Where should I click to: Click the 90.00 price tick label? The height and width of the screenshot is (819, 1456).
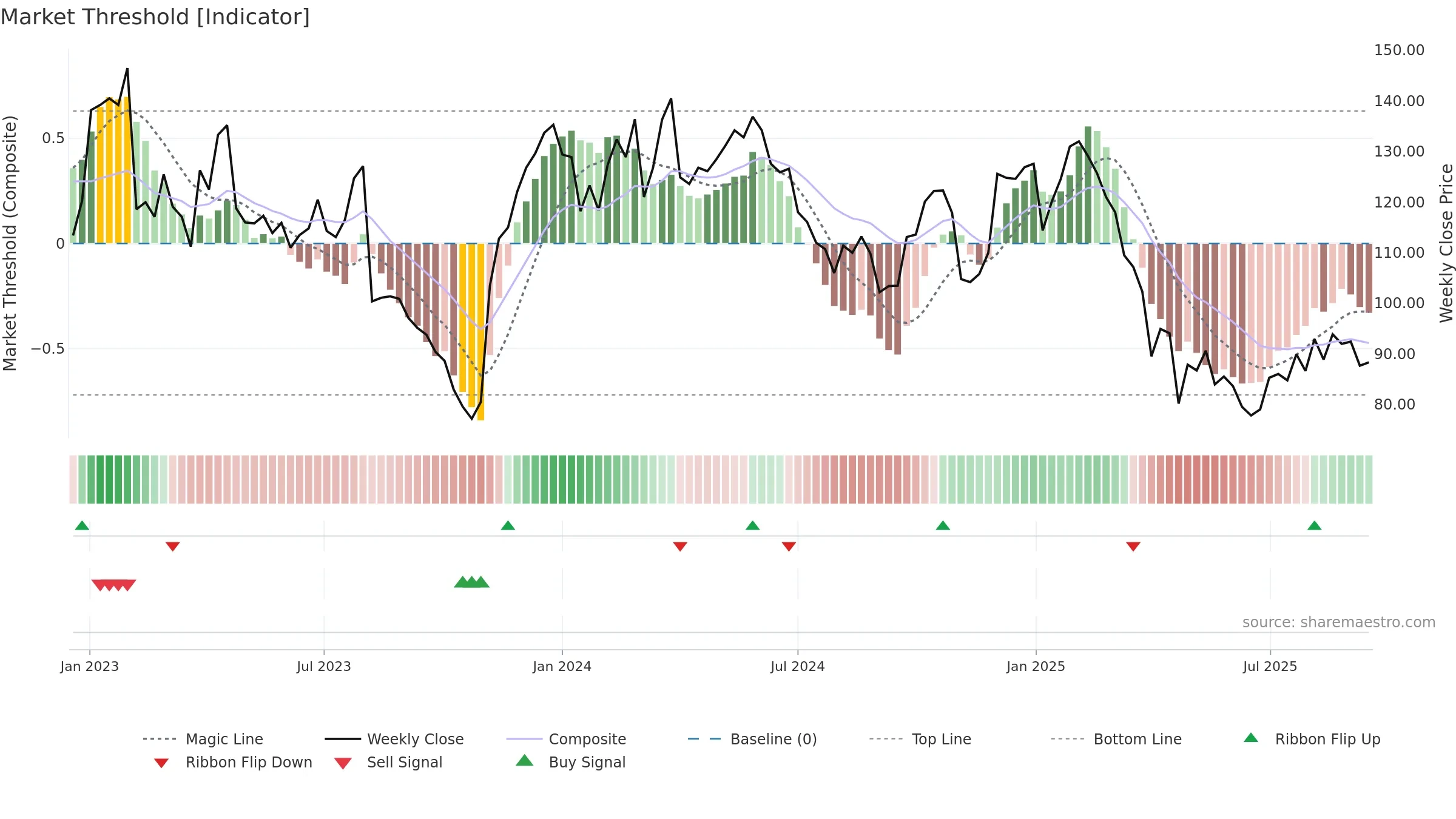(x=1395, y=354)
